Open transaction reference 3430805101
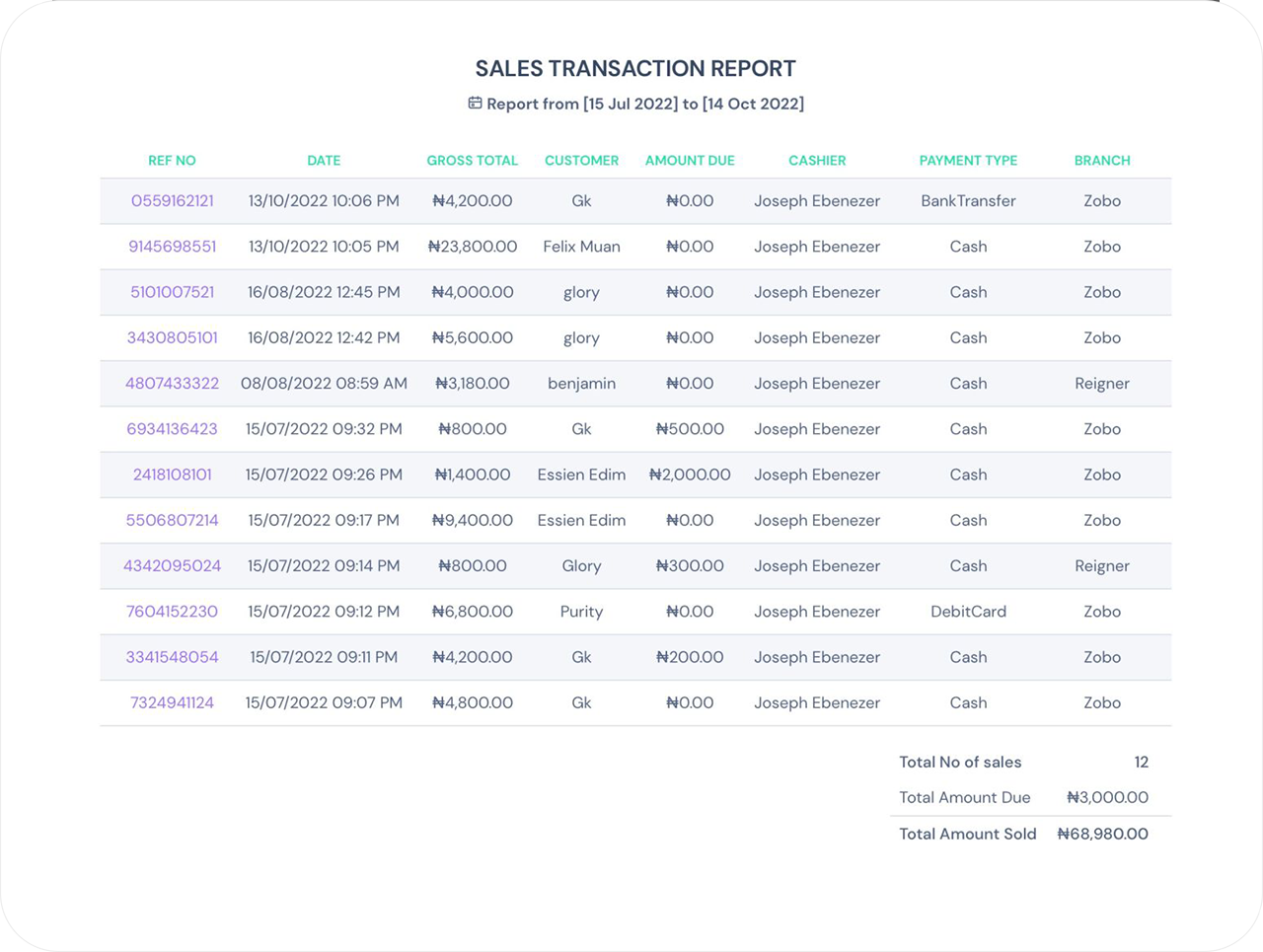The height and width of the screenshot is (952, 1263). [x=172, y=337]
